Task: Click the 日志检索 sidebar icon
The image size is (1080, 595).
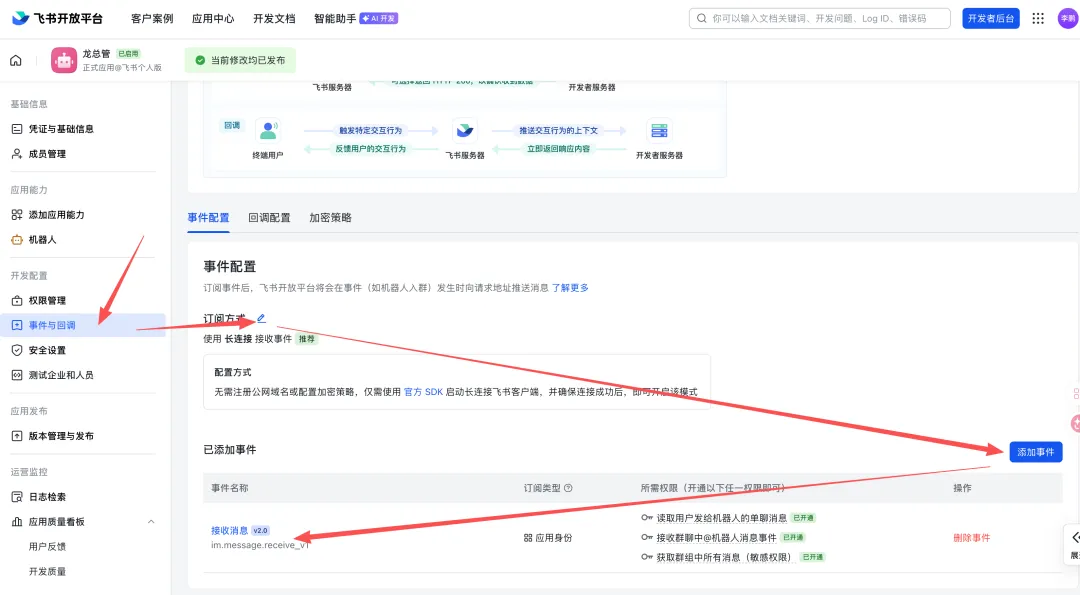Action: tap(17, 497)
